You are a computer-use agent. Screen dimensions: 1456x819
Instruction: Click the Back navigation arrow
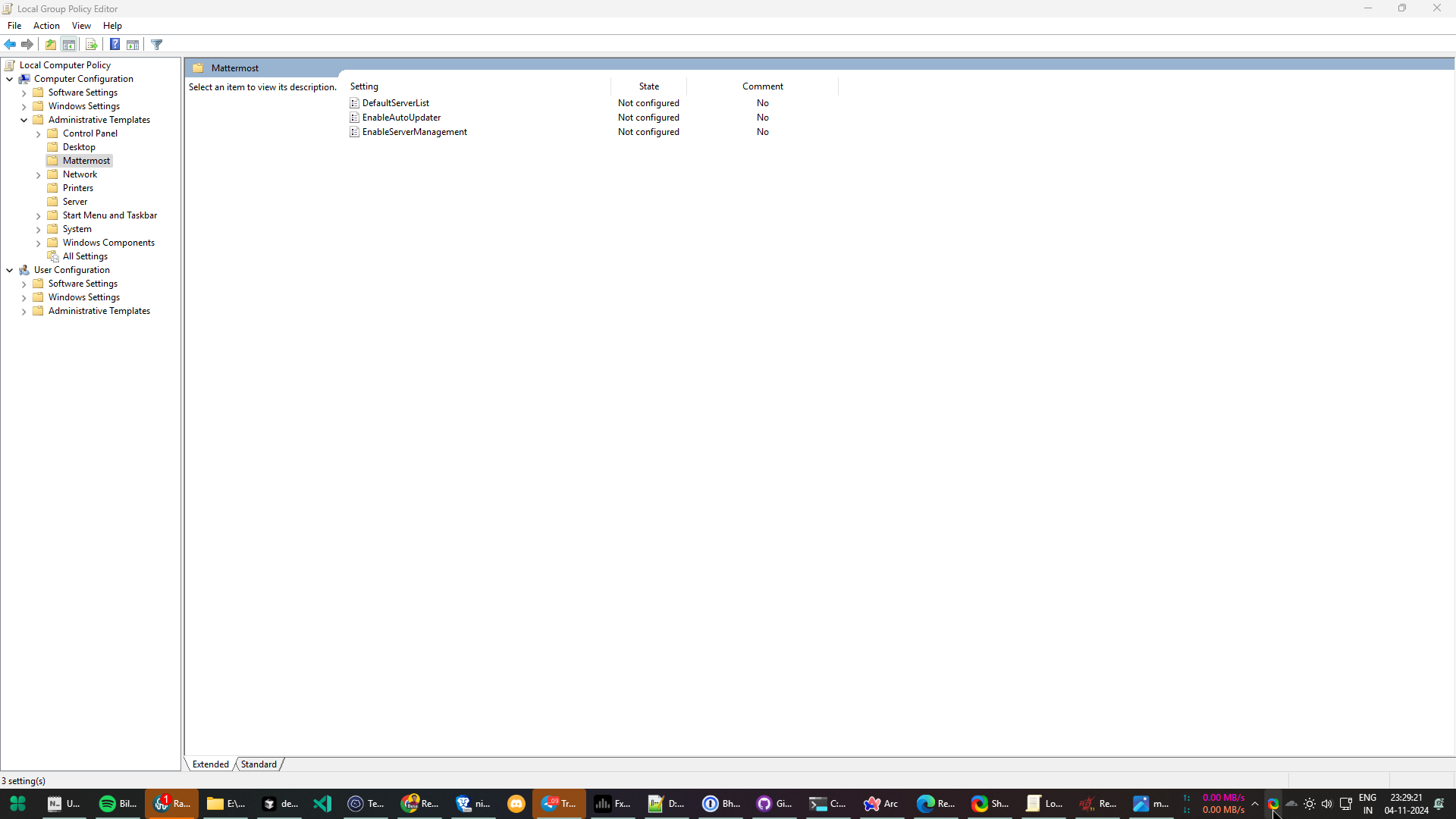coord(10,44)
